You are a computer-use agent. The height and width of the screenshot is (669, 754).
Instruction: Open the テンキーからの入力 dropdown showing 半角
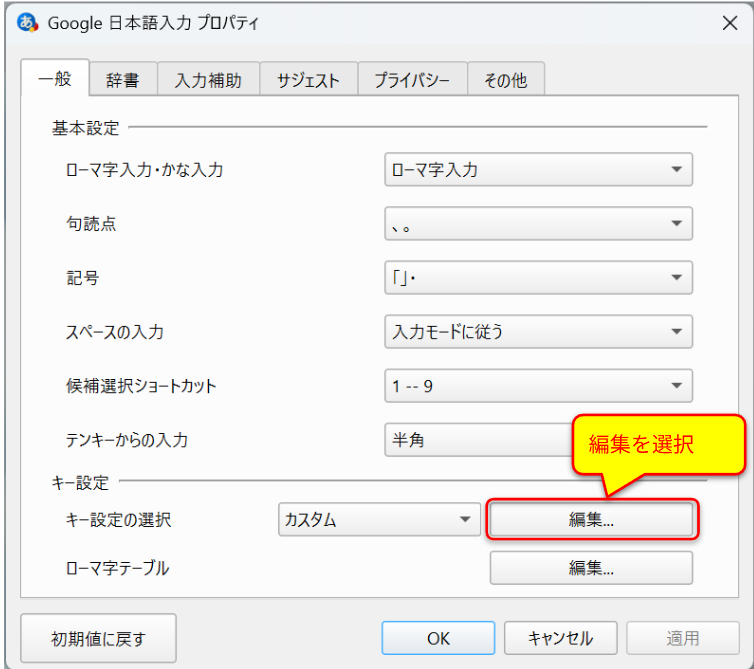478,440
